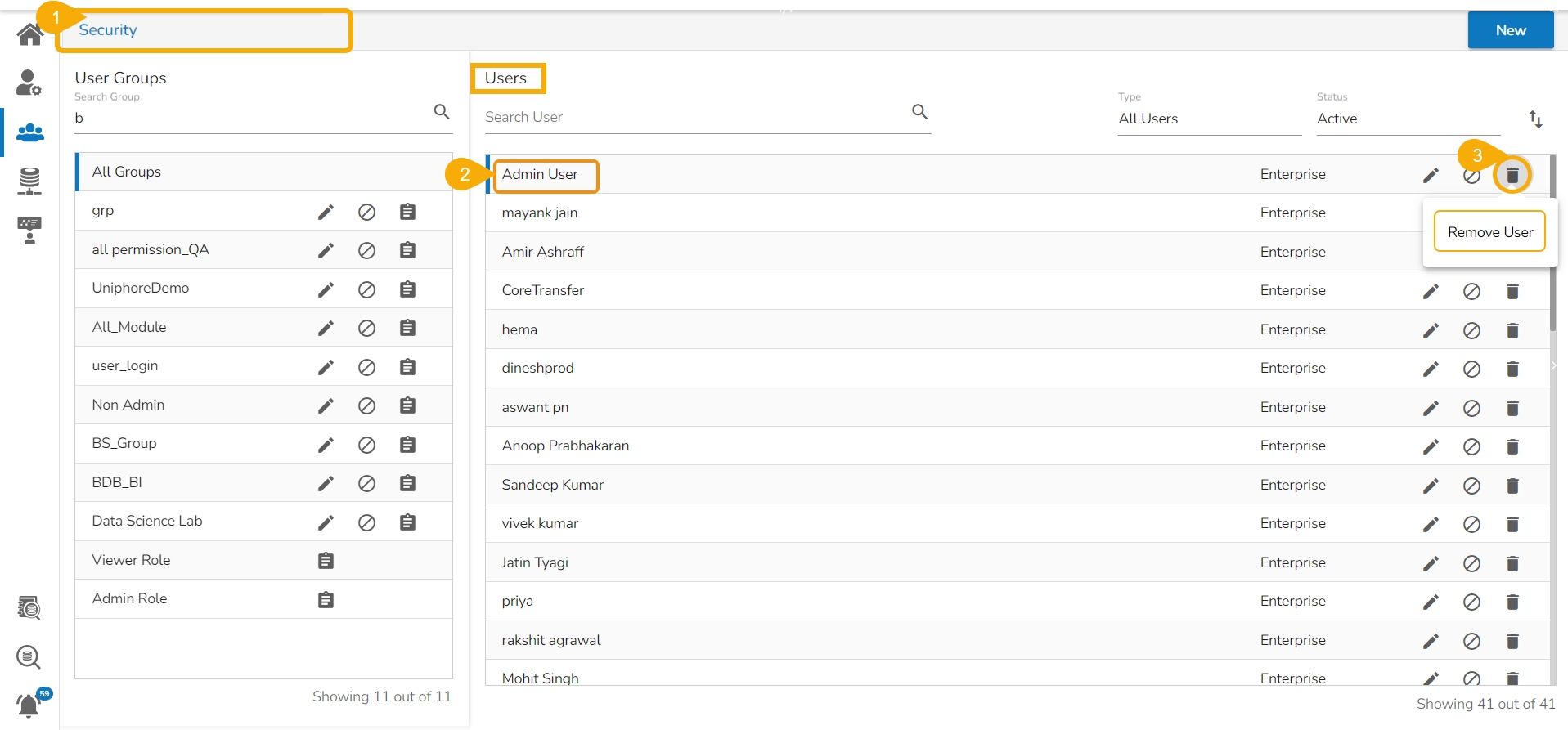Click the sort users arrows icon
Viewport: 1568px width, 730px height.
coord(1535,119)
